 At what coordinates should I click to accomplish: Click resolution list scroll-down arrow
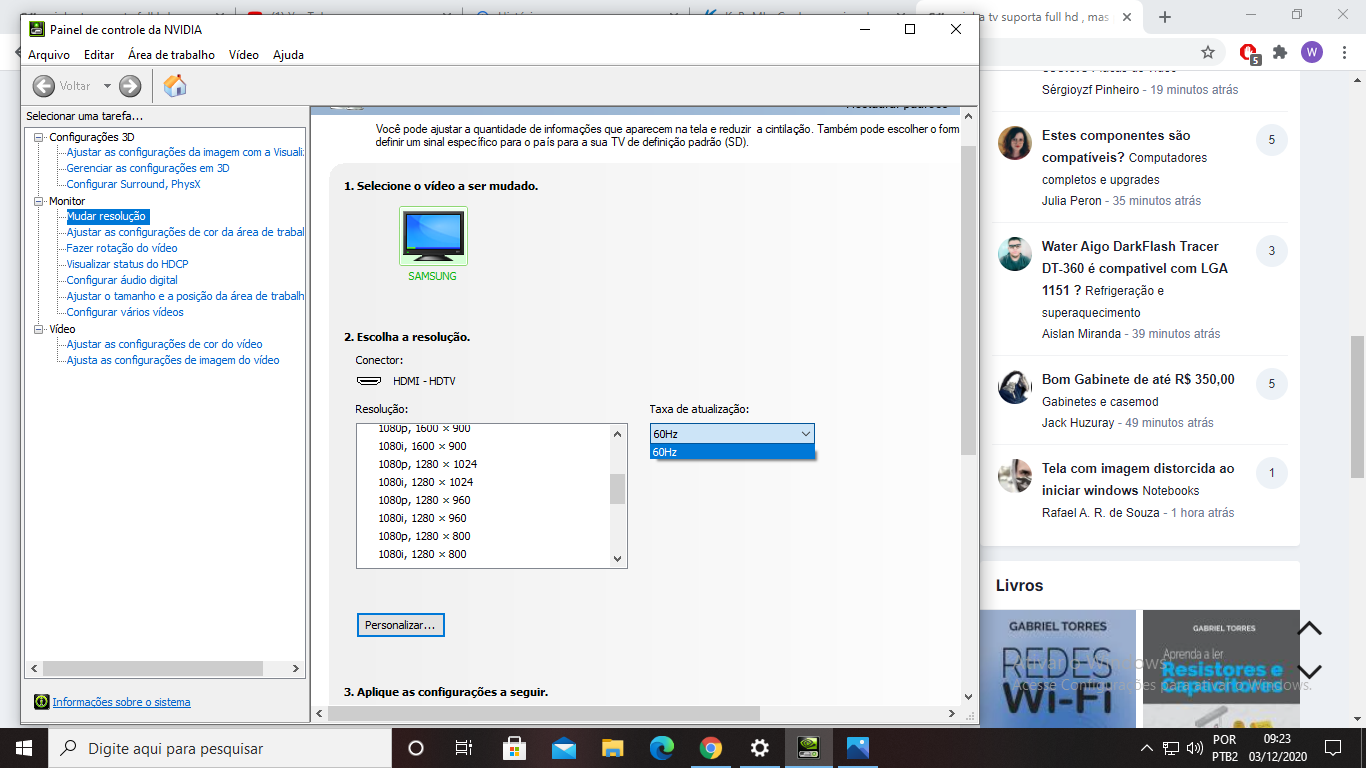(617, 559)
